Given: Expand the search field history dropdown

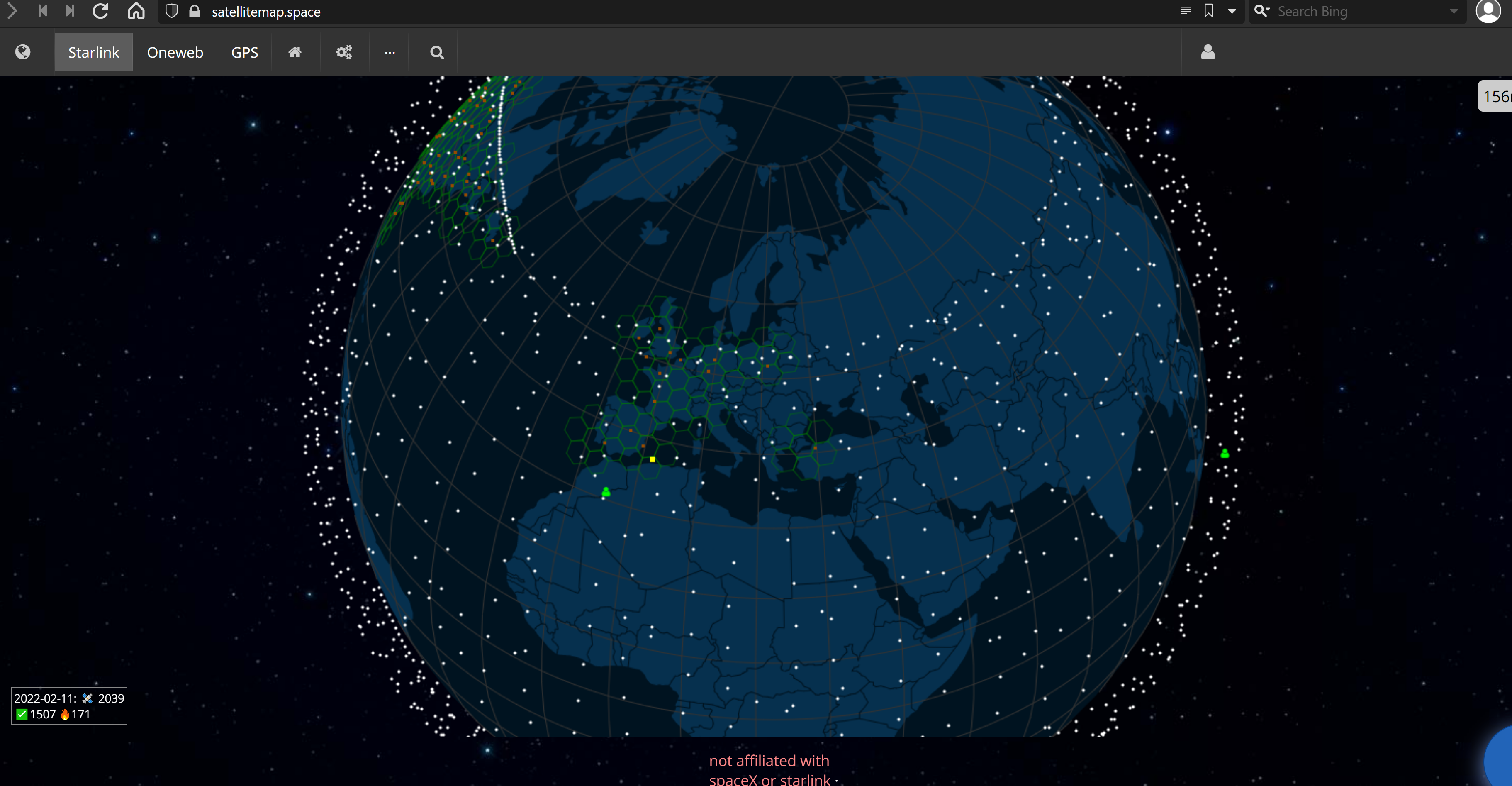Looking at the screenshot, I should (x=1454, y=11).
